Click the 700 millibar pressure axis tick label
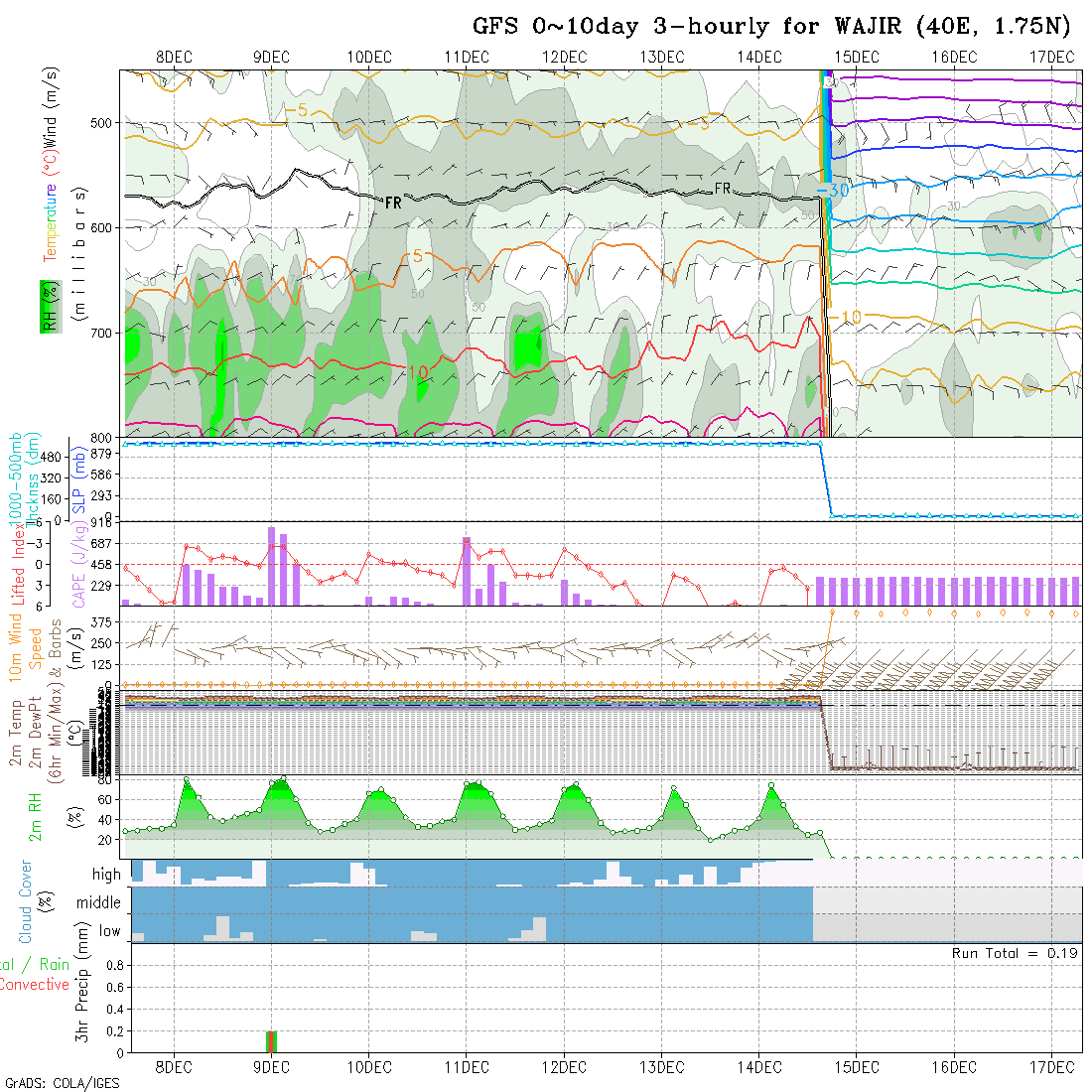Screen dimensions: 1092x1092 pos(101,333)
